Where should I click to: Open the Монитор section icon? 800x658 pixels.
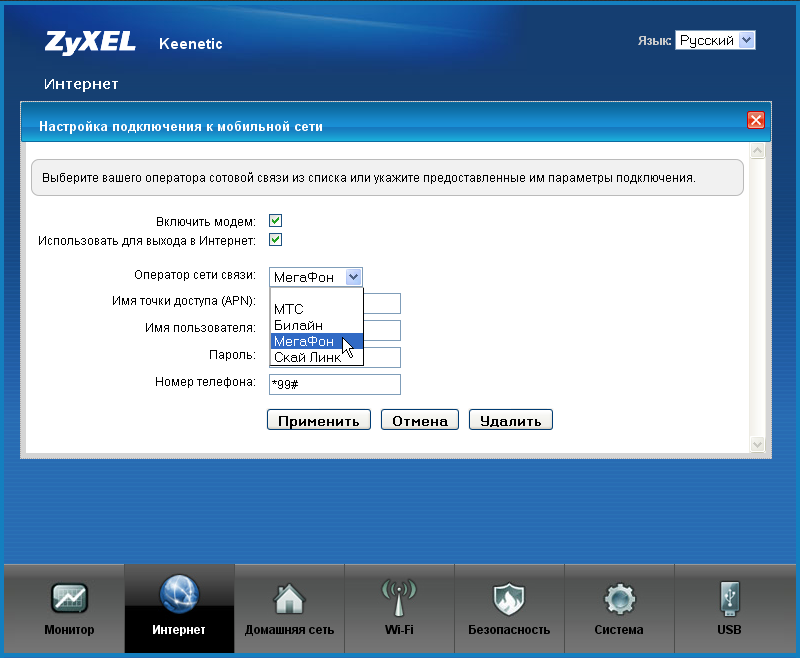(69, 598)
